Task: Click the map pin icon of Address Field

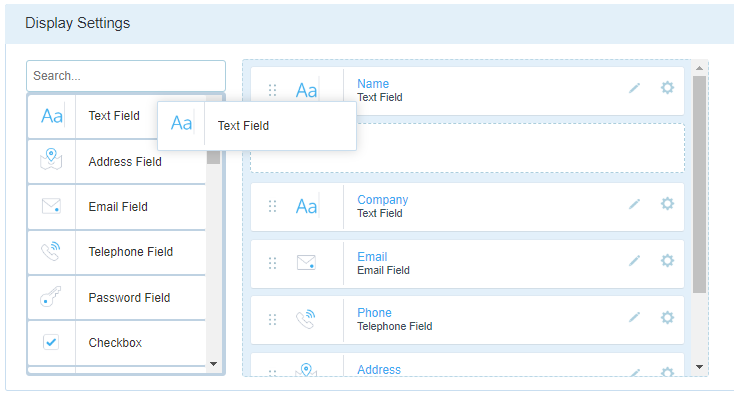Action: tap(51, 160)
